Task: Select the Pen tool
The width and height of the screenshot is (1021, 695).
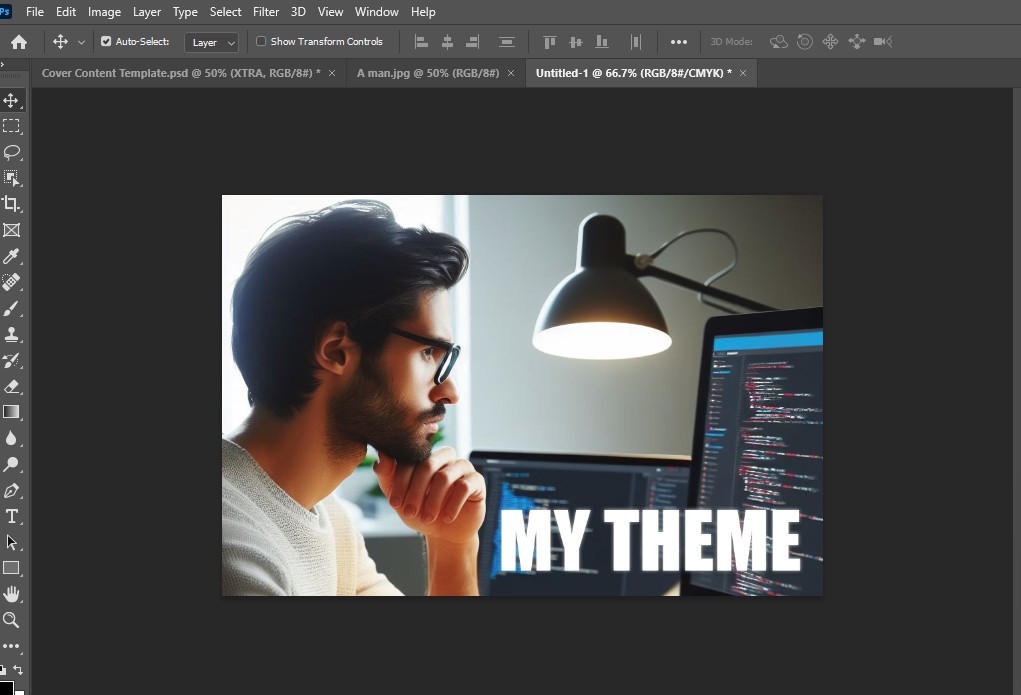Action: 11,490
